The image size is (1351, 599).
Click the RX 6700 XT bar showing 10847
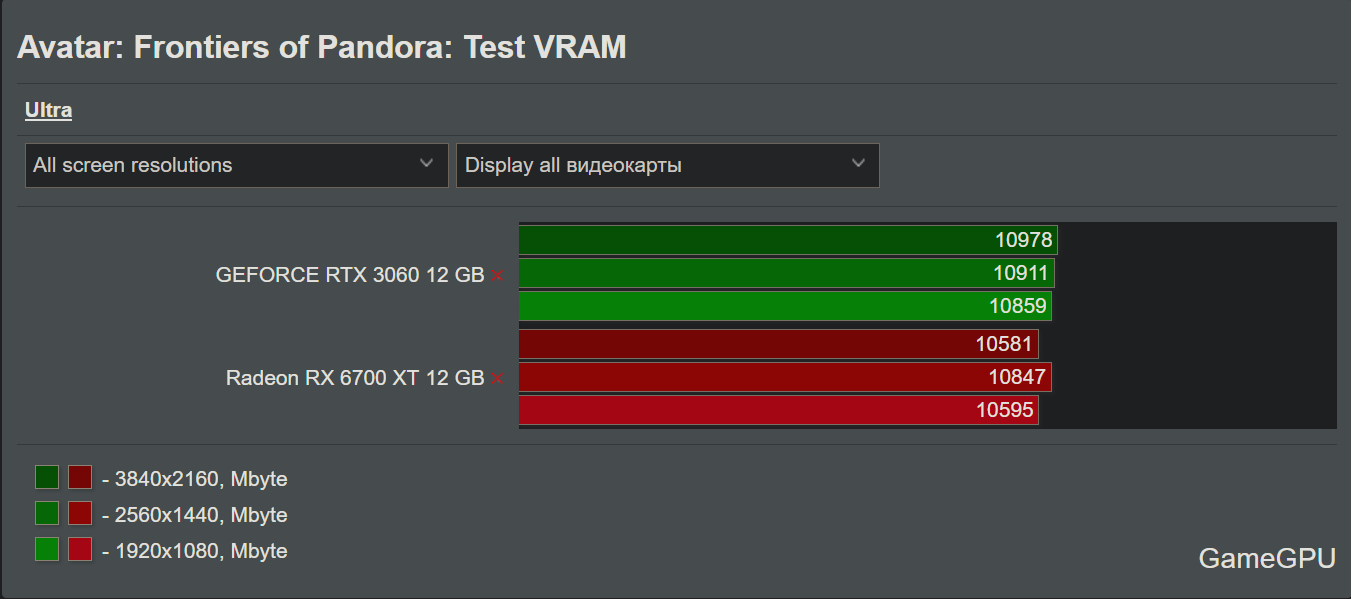785,377
